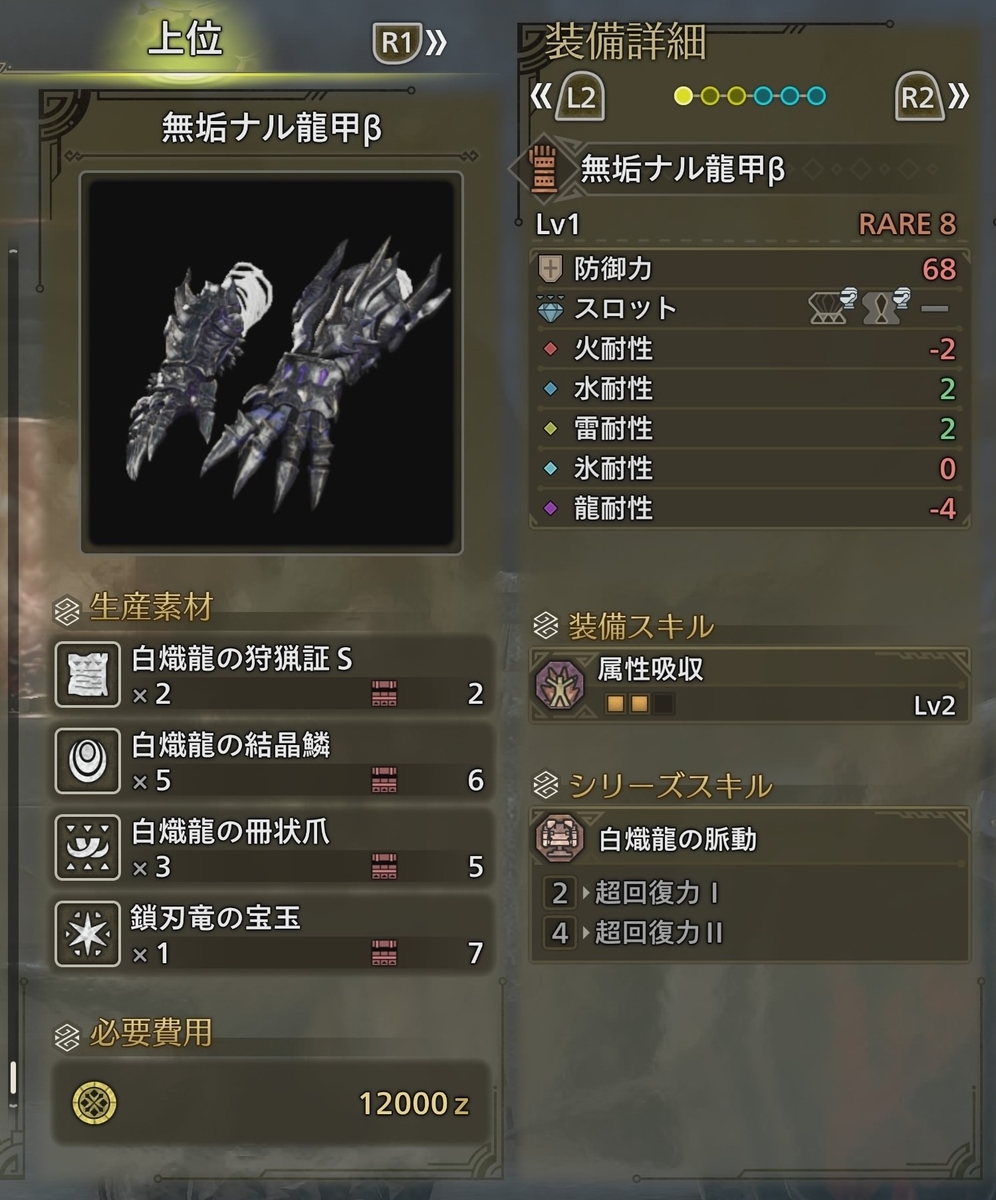Open the 装備詳細 header tab
Screen dimensions: 996x1200
point(626,43)
